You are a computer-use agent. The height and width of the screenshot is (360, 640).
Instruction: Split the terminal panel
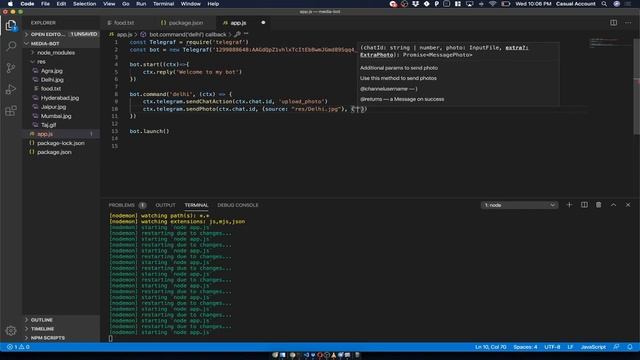click(x=584, y=205)
